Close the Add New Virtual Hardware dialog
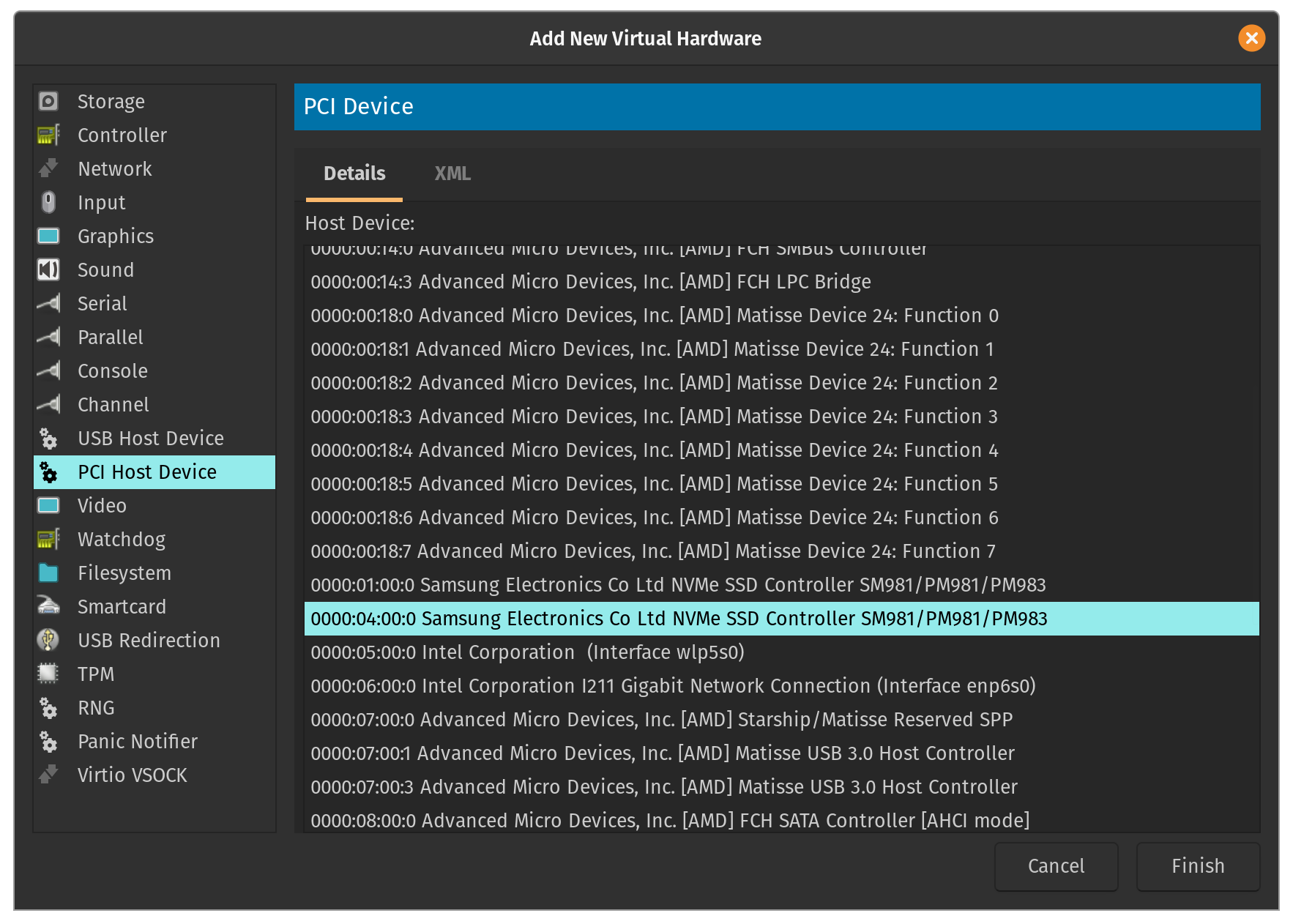The height and width of the screenshot is (924, 1293). [x=1251, y=38]
